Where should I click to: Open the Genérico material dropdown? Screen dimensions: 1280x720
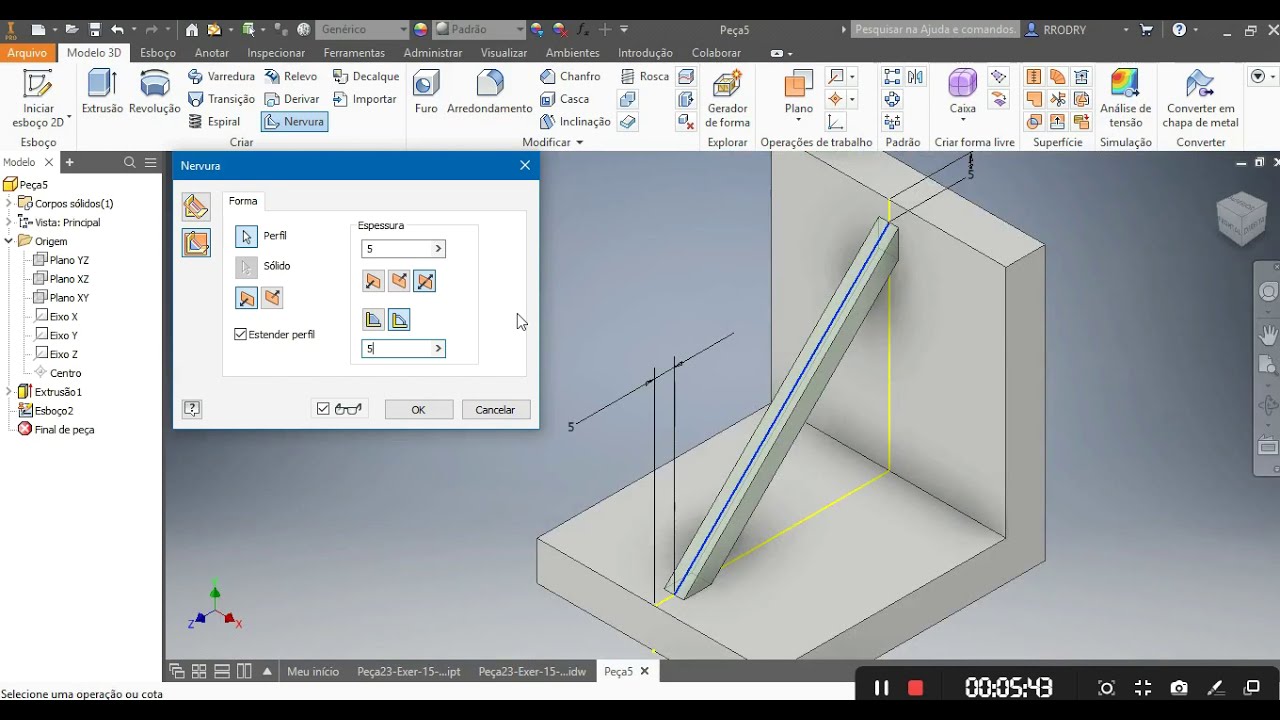[x=403, y=30]
